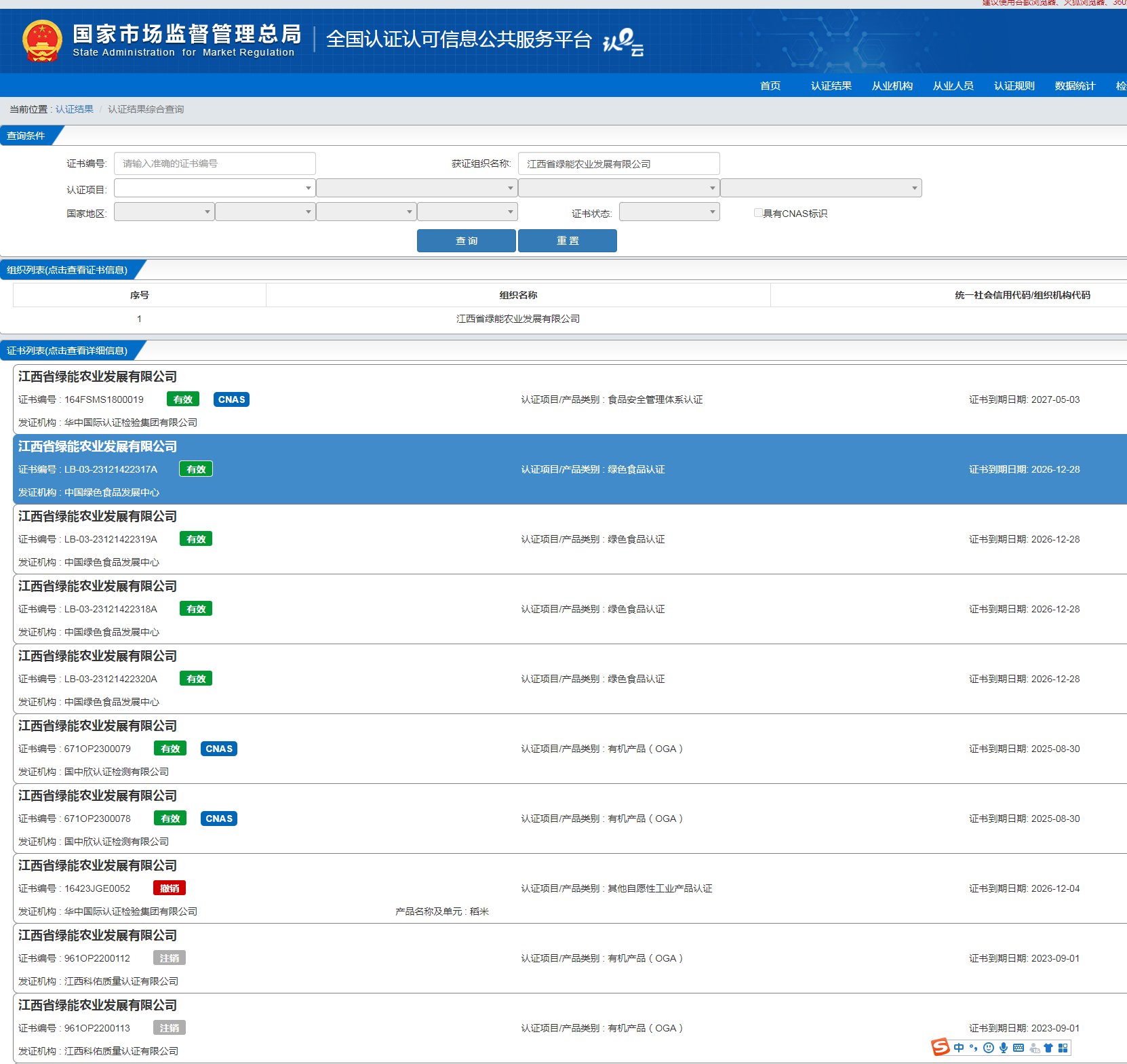Screen dimensions: 1127x1064
Task: Click CNAS badge on certificate 164FSMS1800019
Action: click(231, 399)
